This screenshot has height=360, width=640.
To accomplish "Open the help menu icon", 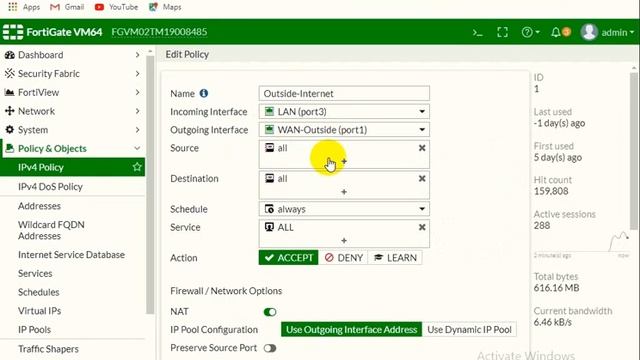I will [x=530, y=32].
